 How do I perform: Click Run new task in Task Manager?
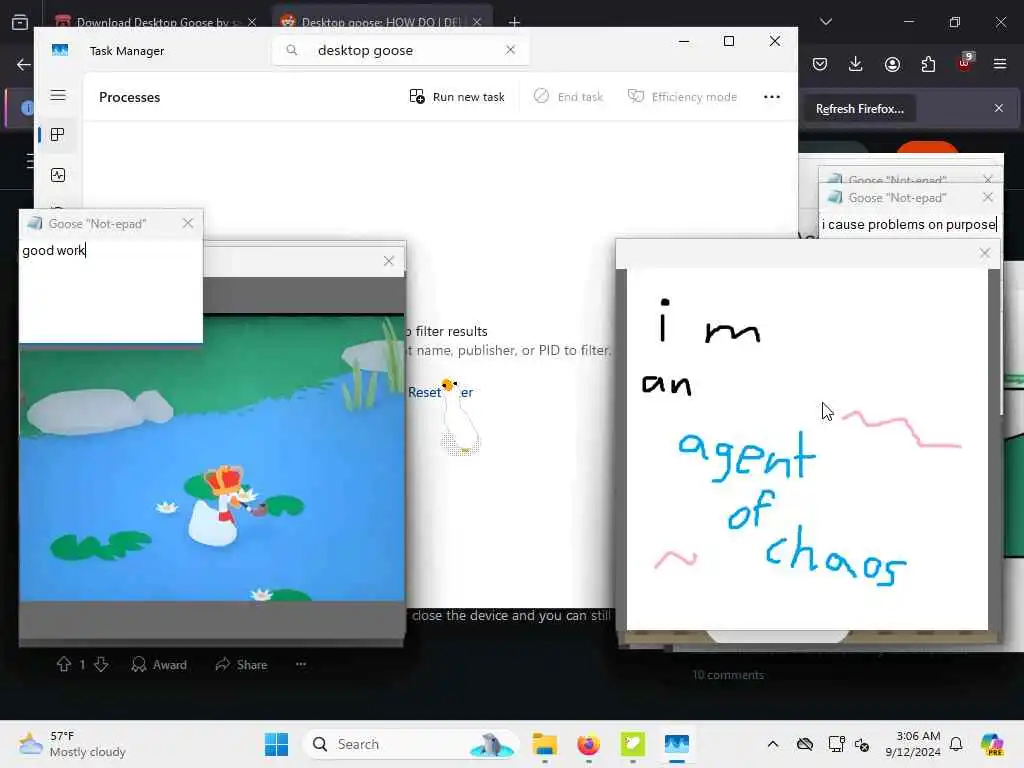[x=456, y=97]
